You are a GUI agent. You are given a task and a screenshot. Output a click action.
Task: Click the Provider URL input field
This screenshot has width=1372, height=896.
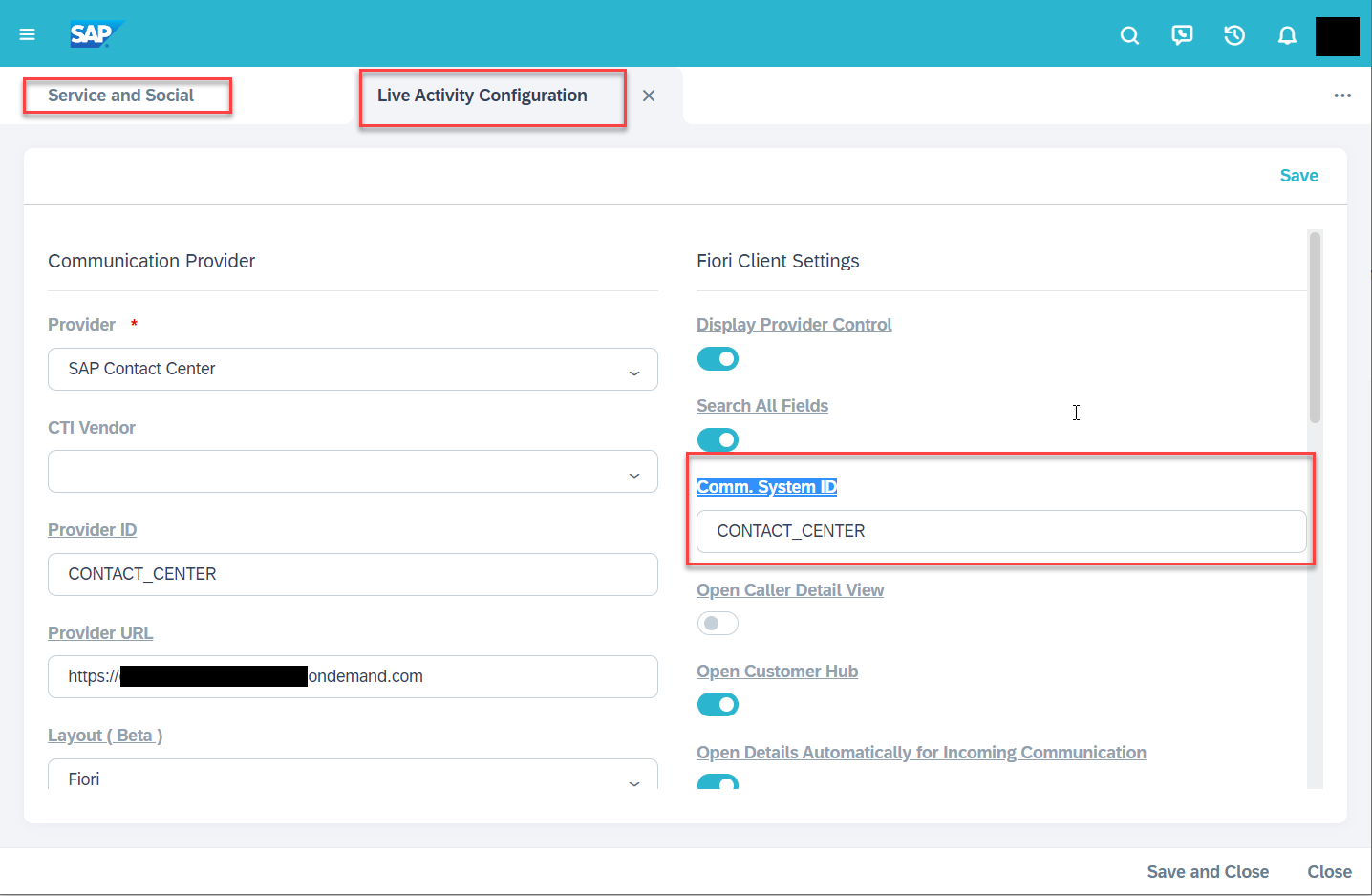coord(353,676)
